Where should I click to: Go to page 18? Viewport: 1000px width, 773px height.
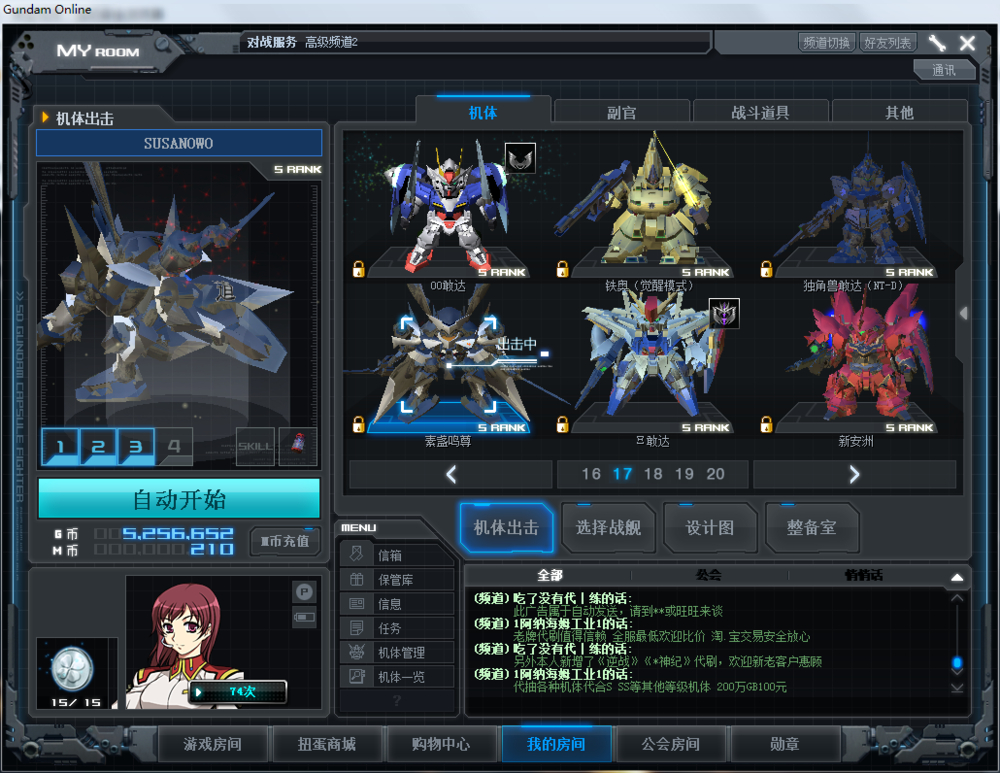(653, 474)
